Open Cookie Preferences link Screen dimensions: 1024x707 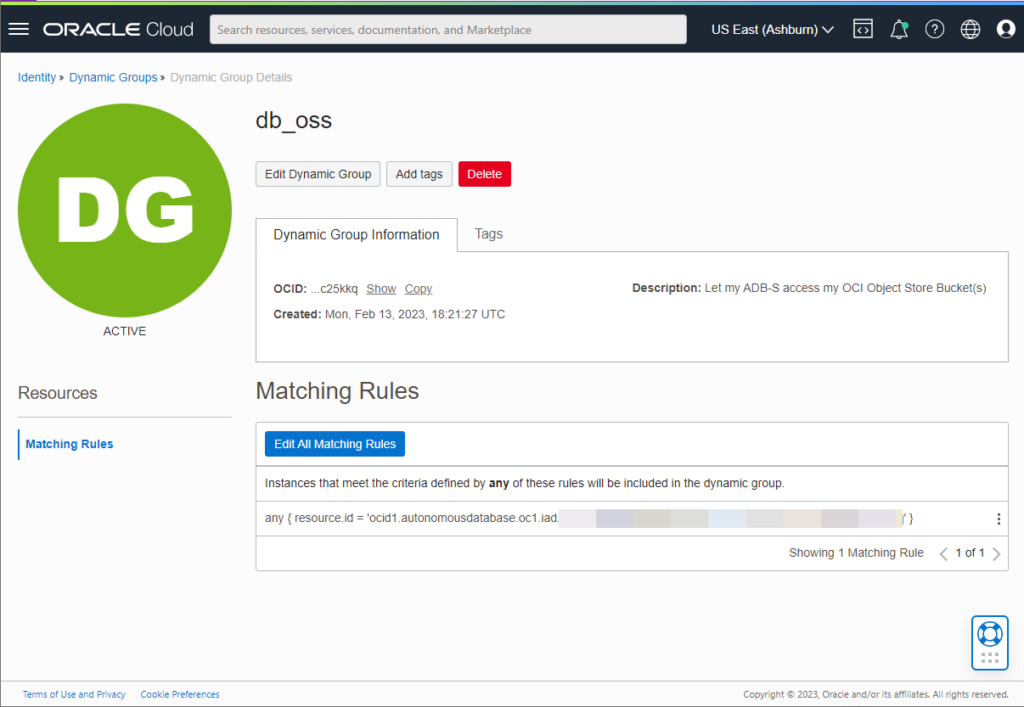pyautogui.click(x=180, y=694)
